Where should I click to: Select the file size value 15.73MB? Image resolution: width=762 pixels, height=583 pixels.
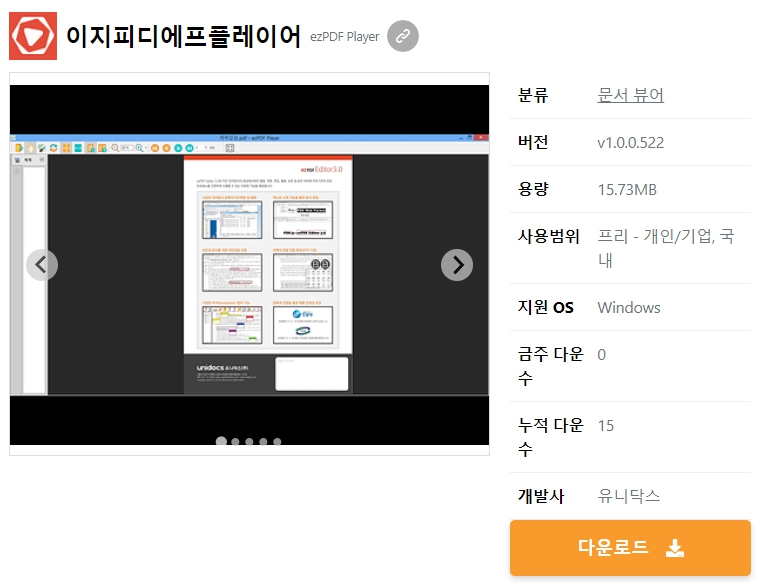[x=627, y=189]
